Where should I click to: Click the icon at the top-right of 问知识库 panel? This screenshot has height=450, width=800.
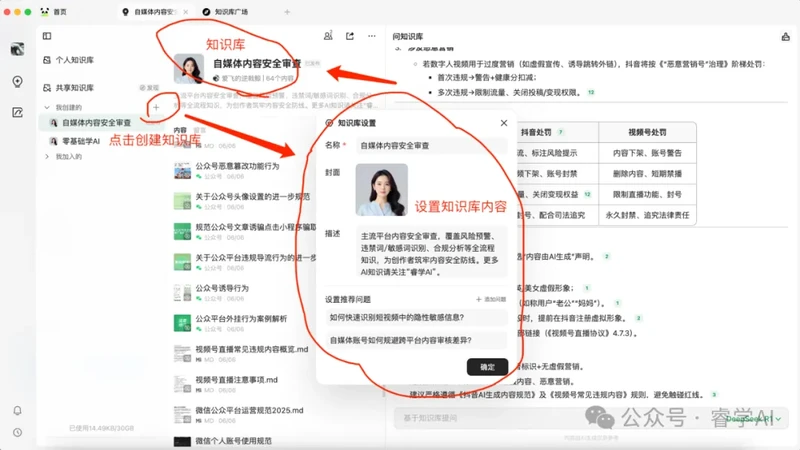pos(786,36)
